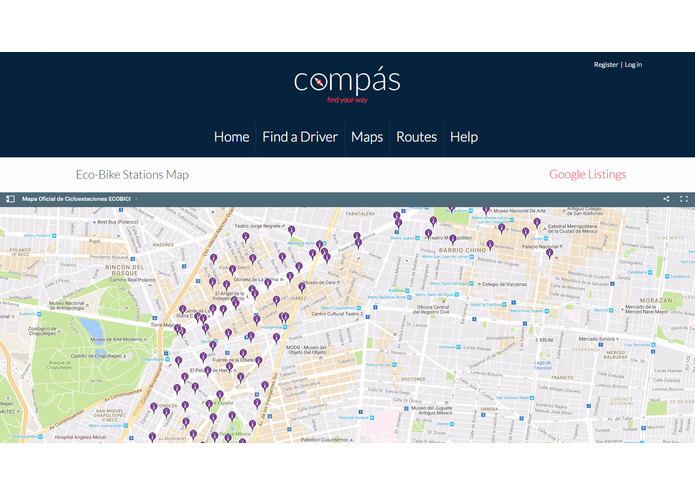Select the pin over the Teatro Metropólitan label
The height and width of the screenshot is (494, 695).
coord(453,240)
